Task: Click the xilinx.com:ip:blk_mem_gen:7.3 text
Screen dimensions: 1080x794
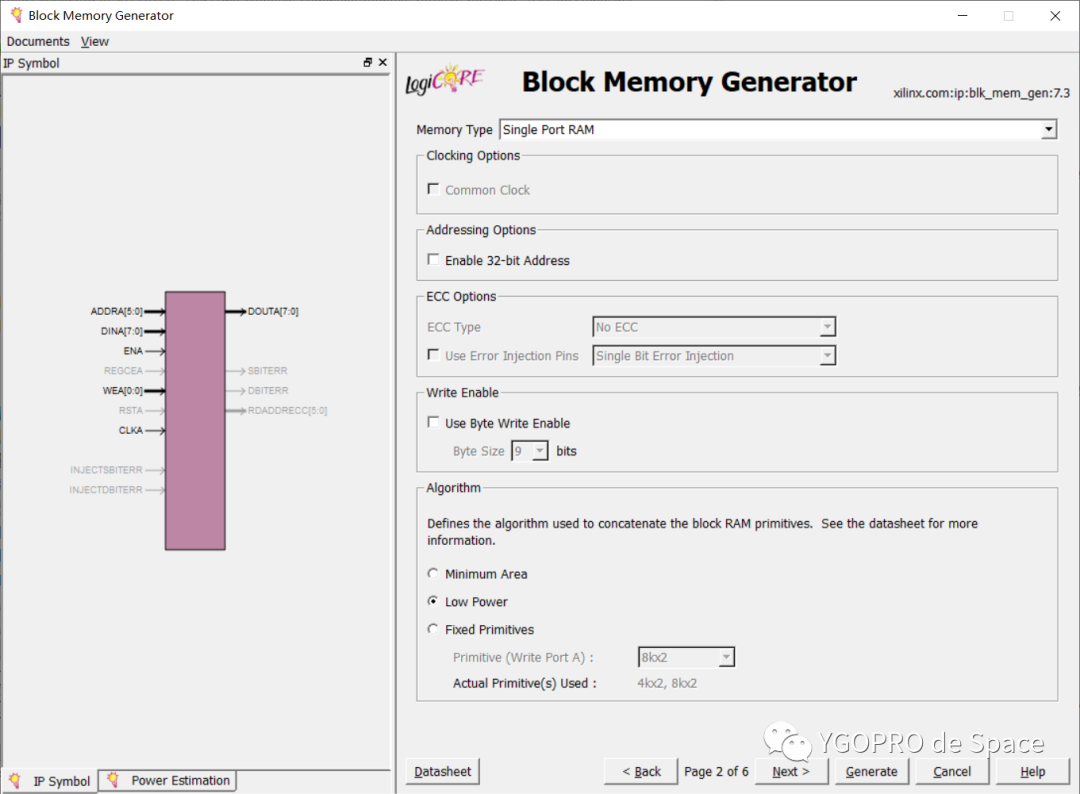Action: tap(982, 93)
